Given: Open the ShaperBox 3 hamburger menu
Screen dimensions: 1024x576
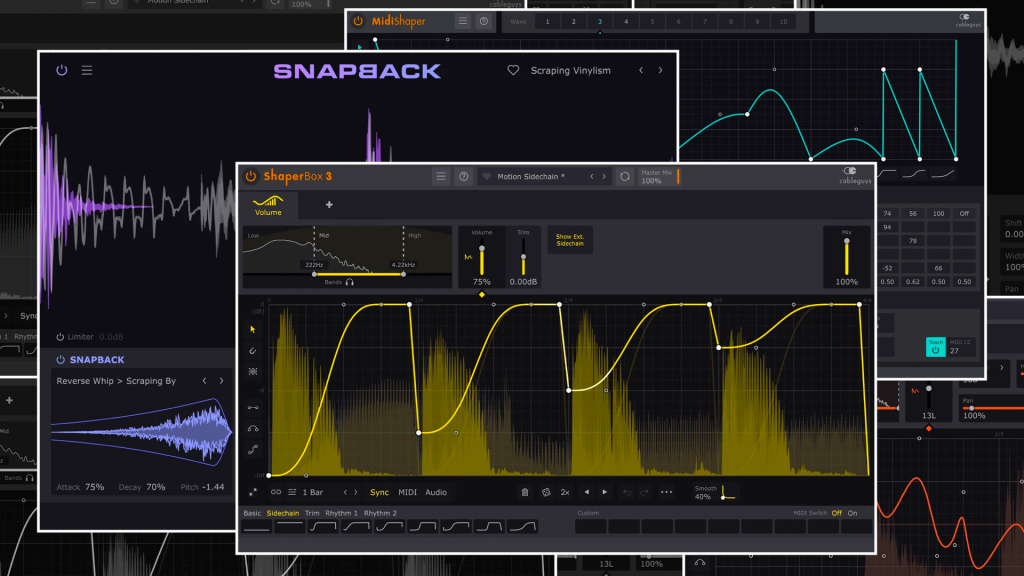Looking at the screenshot, I should [x=441, y=176].
